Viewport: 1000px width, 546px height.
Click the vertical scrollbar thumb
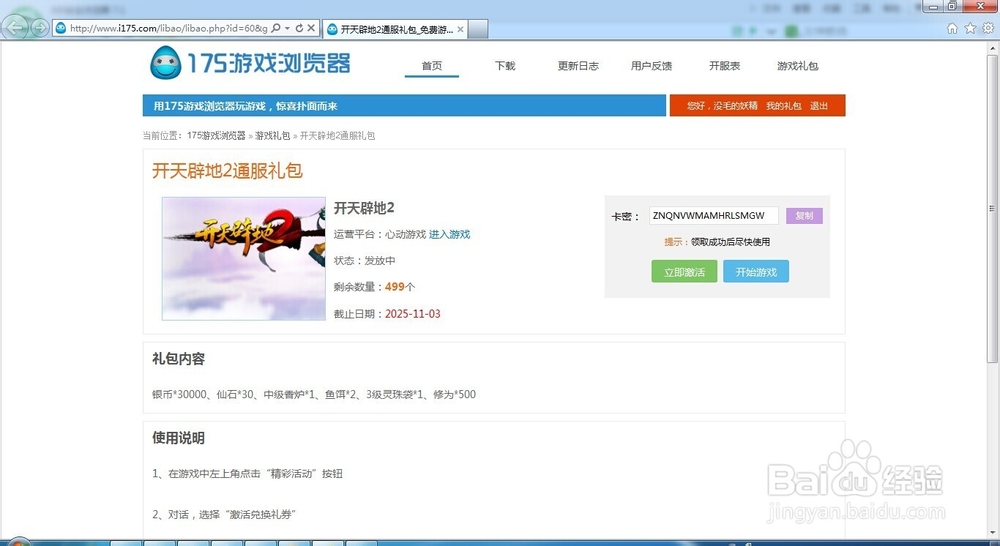tap(993, 209)
